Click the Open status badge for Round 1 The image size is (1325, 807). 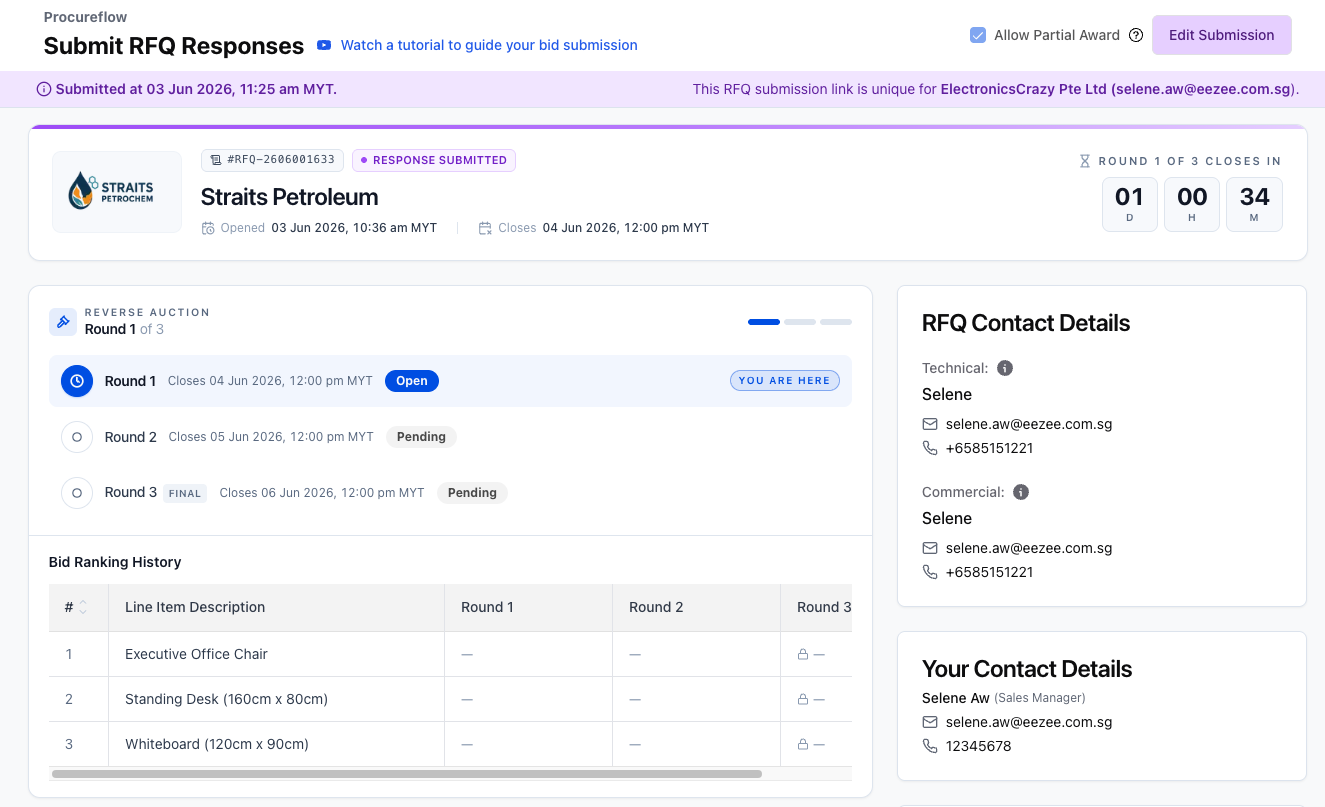coord(412,381)
